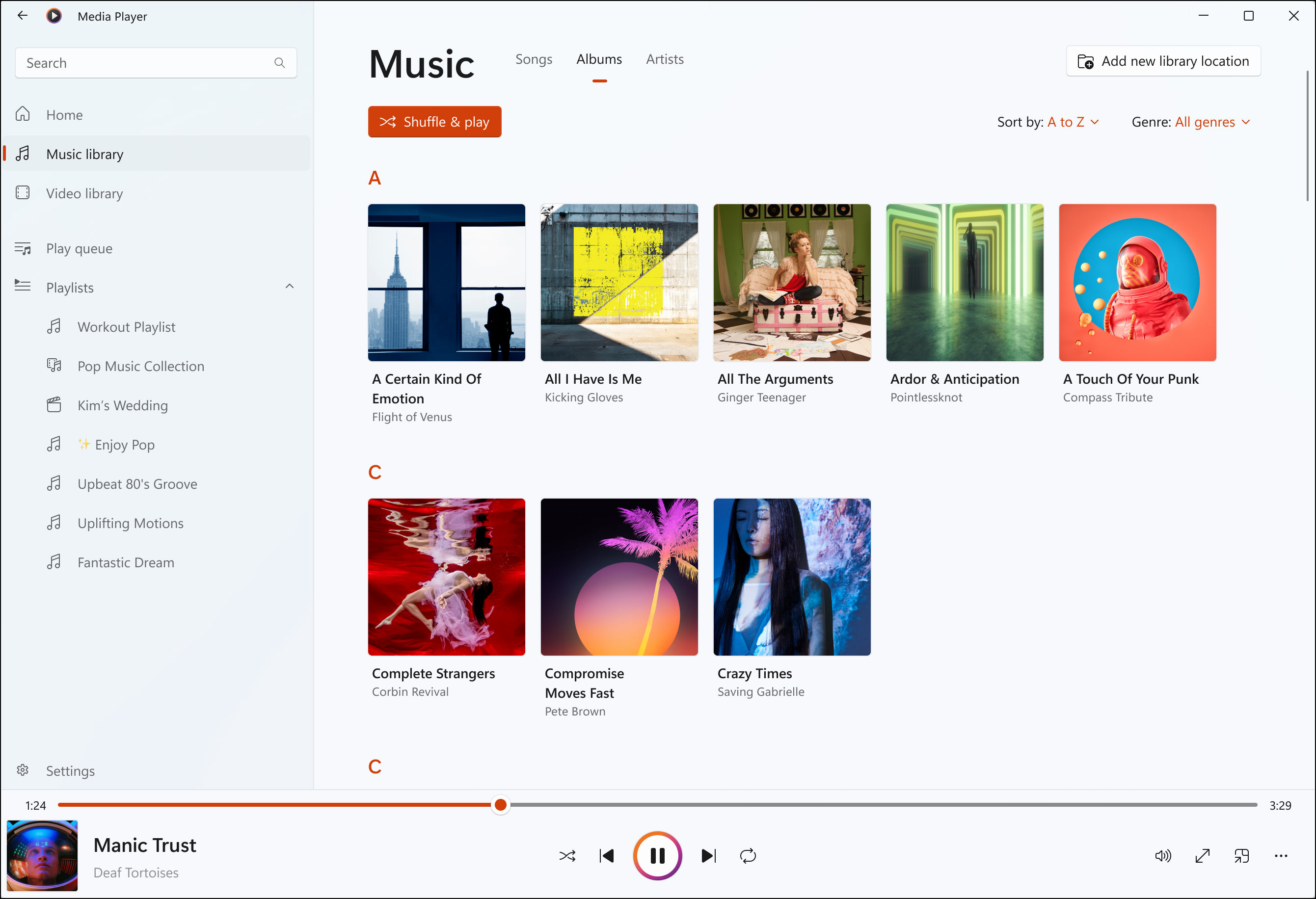Collapse the Playlists section chevron
This screenshot has height=899, width=1316.
click(289, 287)
